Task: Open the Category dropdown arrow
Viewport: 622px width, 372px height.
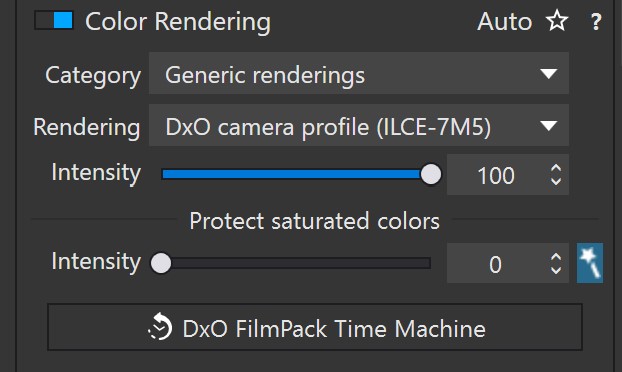Action: (549, 73)
